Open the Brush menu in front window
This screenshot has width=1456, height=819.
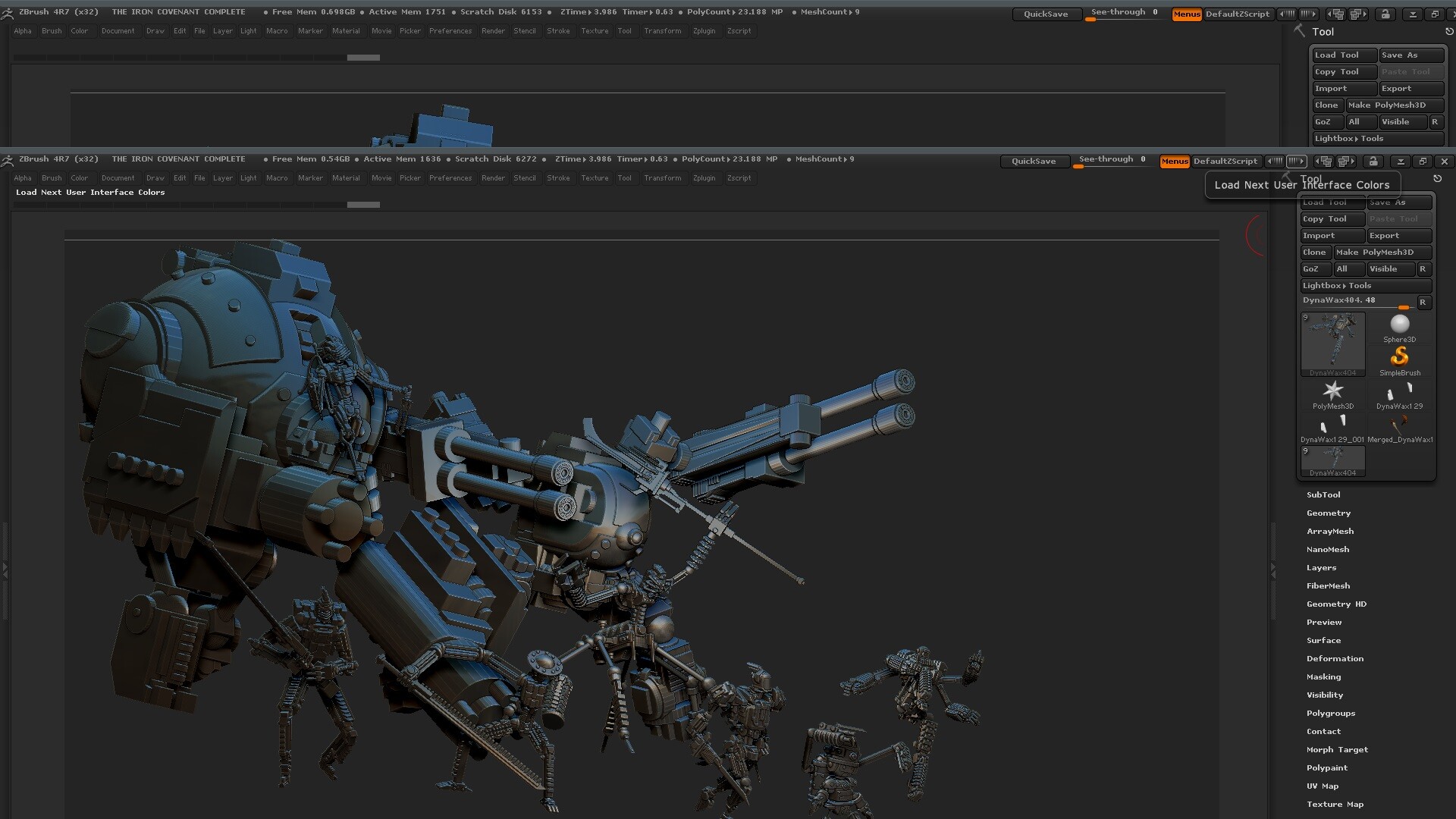pos(52,178)
